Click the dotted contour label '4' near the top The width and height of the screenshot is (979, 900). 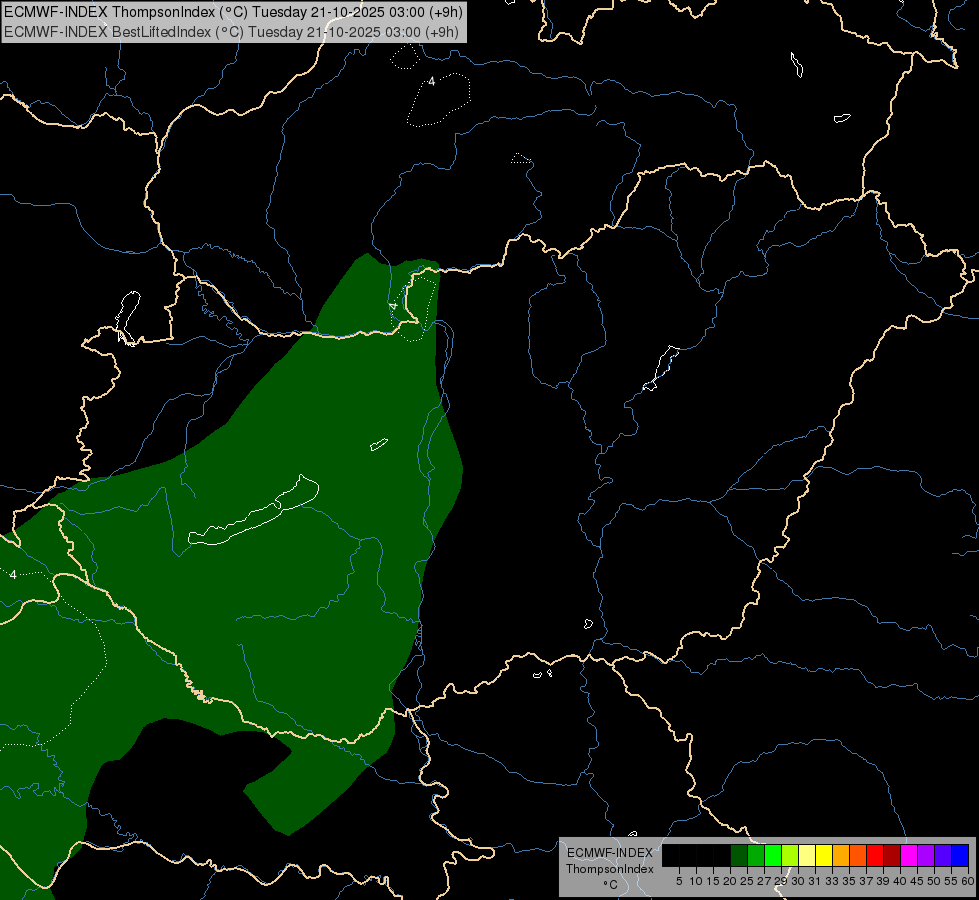(x=431, y=81)
